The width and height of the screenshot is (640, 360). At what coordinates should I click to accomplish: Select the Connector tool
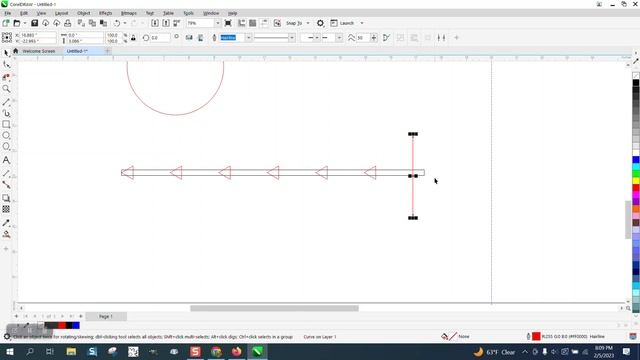coord(6,185)
